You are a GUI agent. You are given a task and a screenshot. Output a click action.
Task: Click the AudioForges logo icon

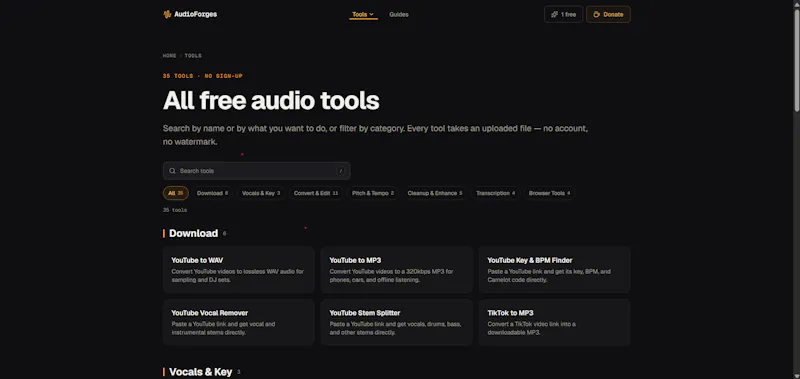click(x=167, y=14)
